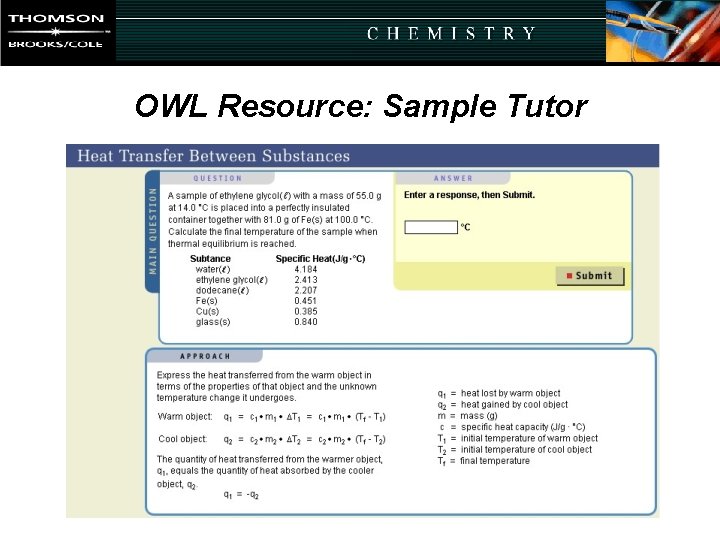Click the Cu(s) table row label
The image size is (720, 540).
click(207, 312)
